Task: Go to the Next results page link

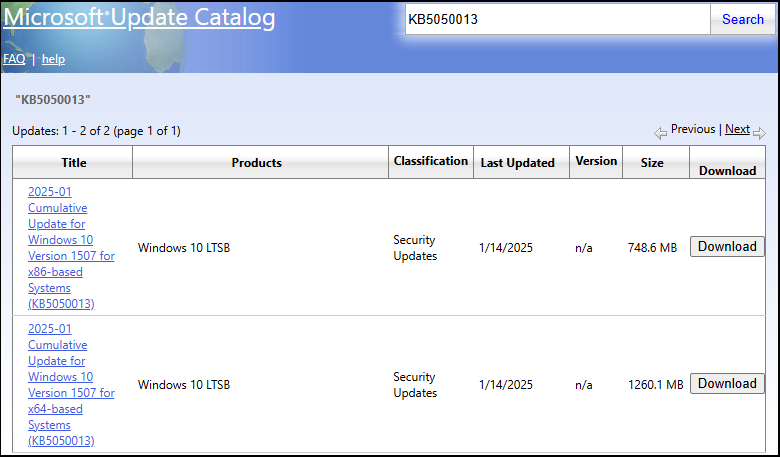Action: tap(737, 129)
